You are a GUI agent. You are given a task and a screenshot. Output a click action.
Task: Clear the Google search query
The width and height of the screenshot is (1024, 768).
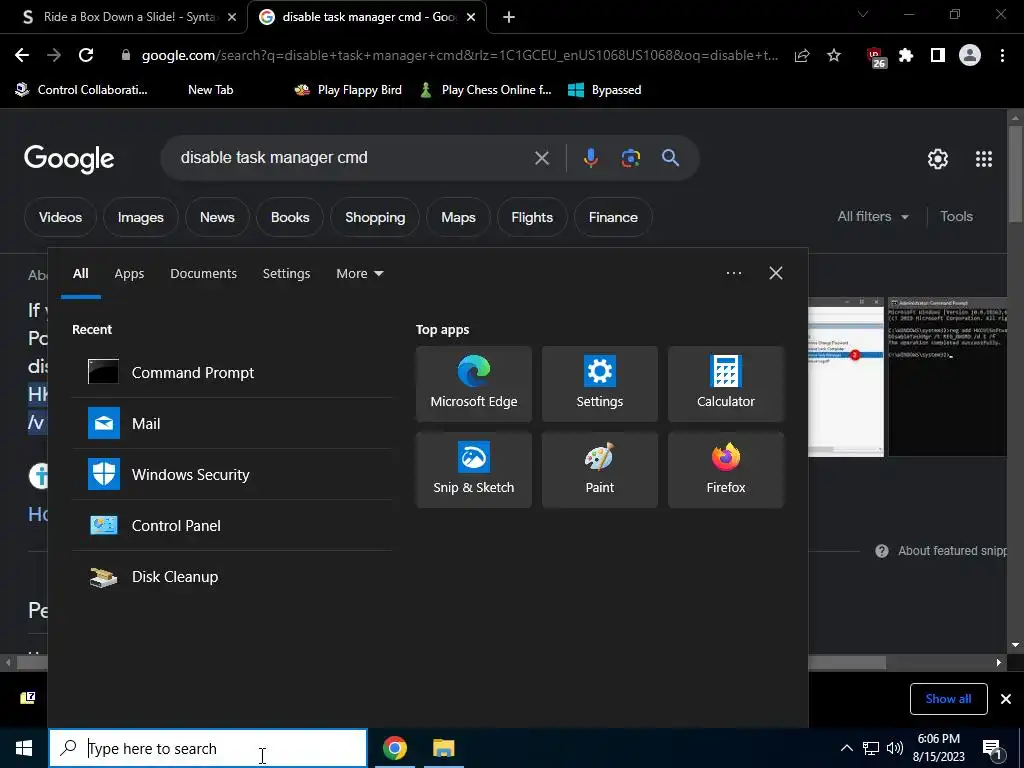click(541, 157)
